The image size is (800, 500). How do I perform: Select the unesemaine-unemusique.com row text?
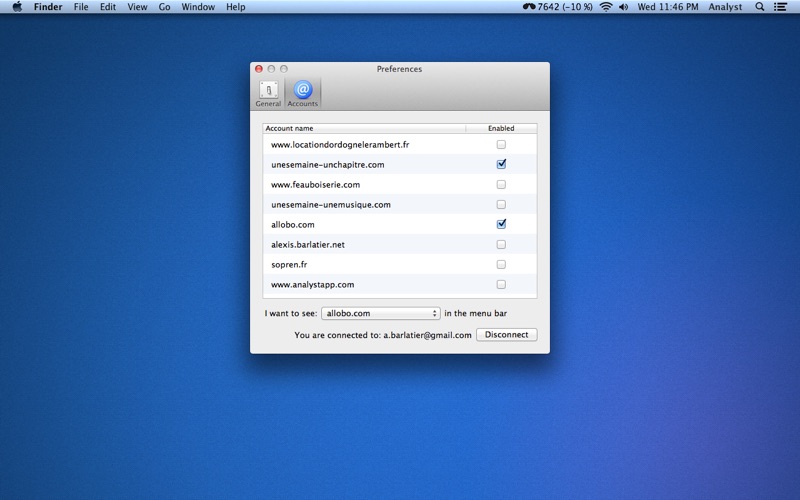coord(331,205)
